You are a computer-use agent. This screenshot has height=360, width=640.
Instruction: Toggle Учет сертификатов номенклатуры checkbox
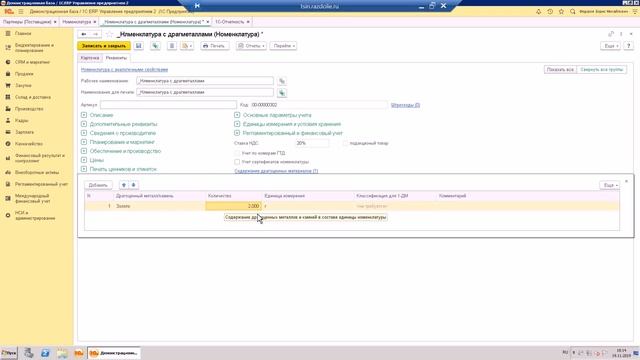pyautogui.click(x=237, y=162)
